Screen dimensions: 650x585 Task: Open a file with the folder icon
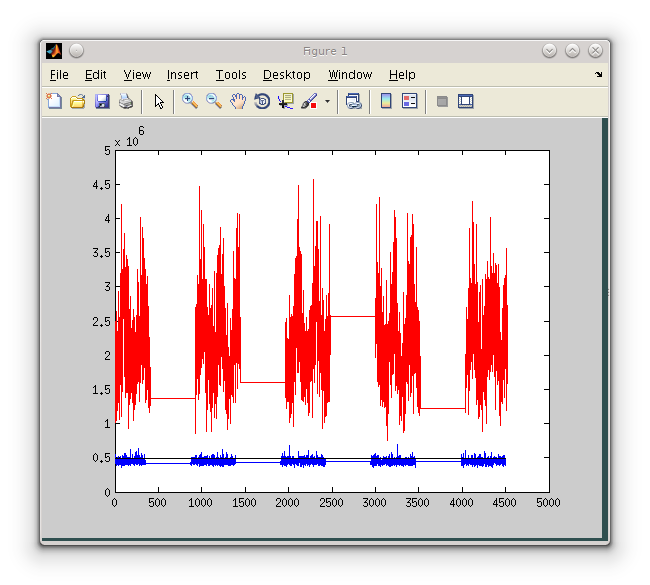point(78,101)
